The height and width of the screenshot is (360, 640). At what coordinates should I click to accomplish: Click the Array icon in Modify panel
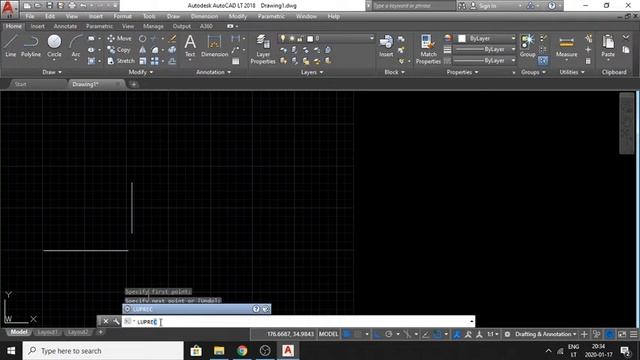[155, 61]
